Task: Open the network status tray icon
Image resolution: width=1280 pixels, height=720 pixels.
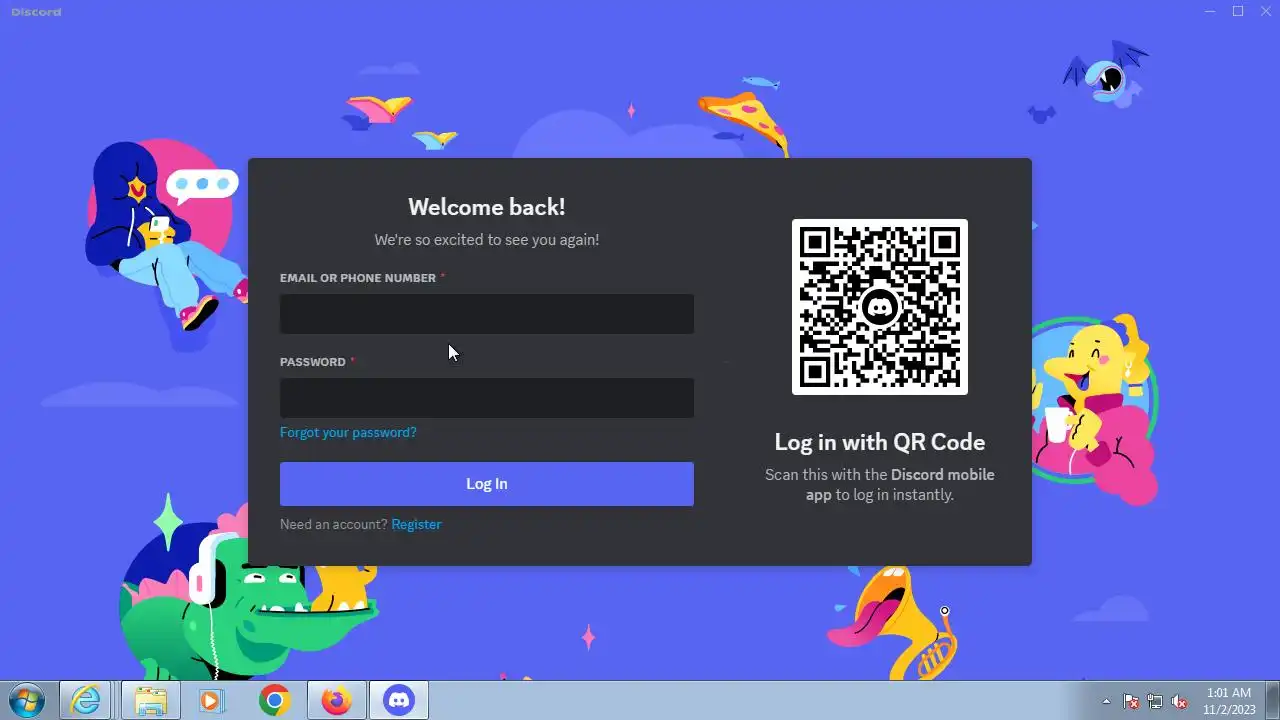Action: [x=1155, y=701]
